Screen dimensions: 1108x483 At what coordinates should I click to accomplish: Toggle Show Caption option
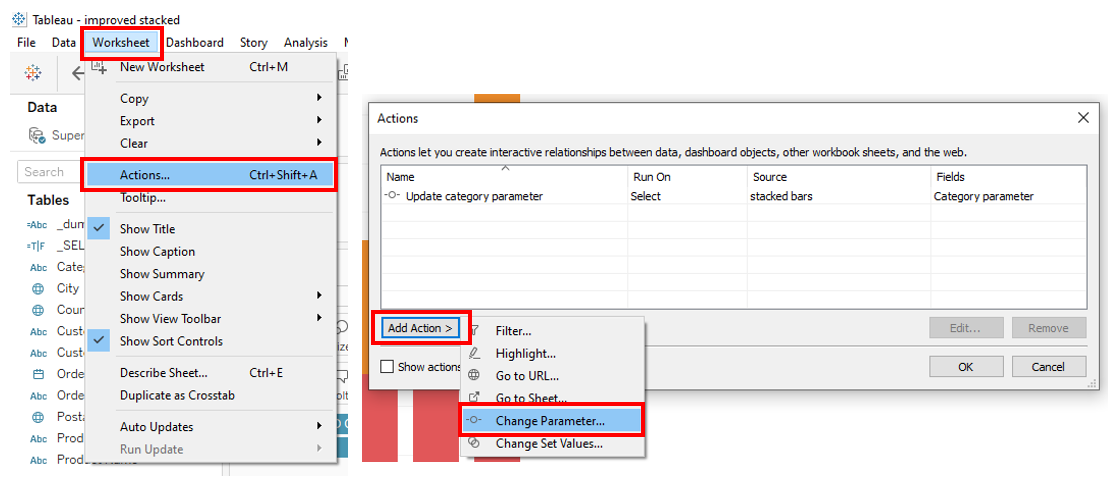[210, 251]
